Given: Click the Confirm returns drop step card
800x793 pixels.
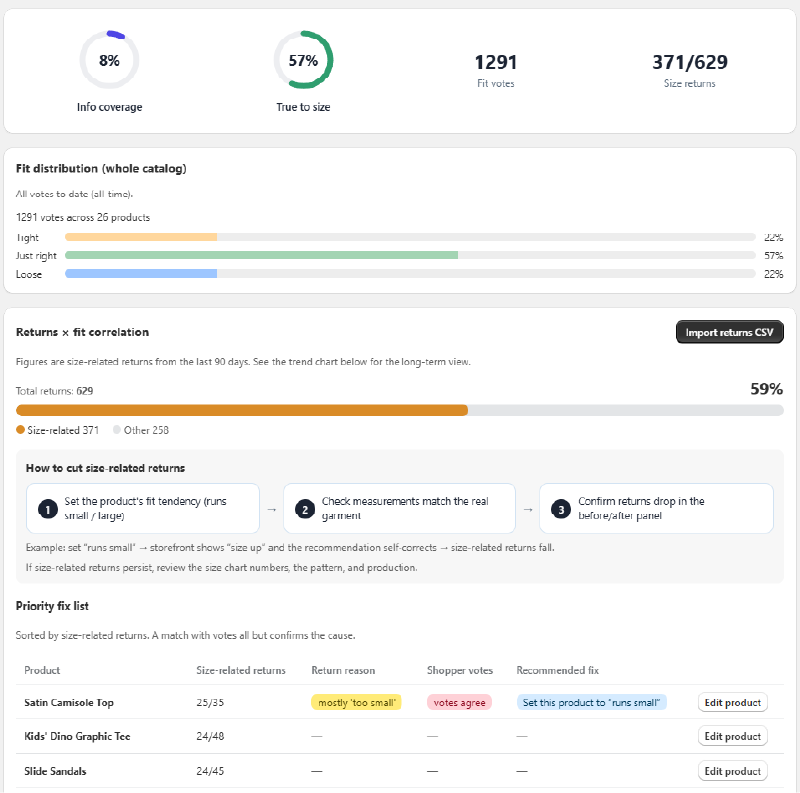Looking at the screenshot, I should click(656, 508).
